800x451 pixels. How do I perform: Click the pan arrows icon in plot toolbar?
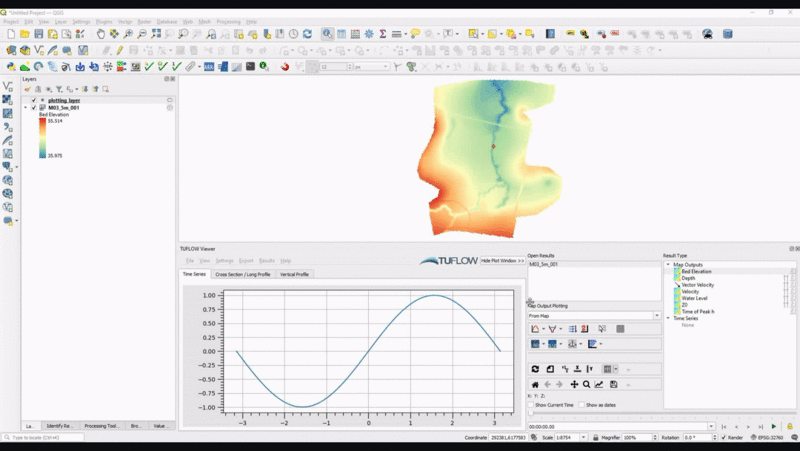pos(574,384)
